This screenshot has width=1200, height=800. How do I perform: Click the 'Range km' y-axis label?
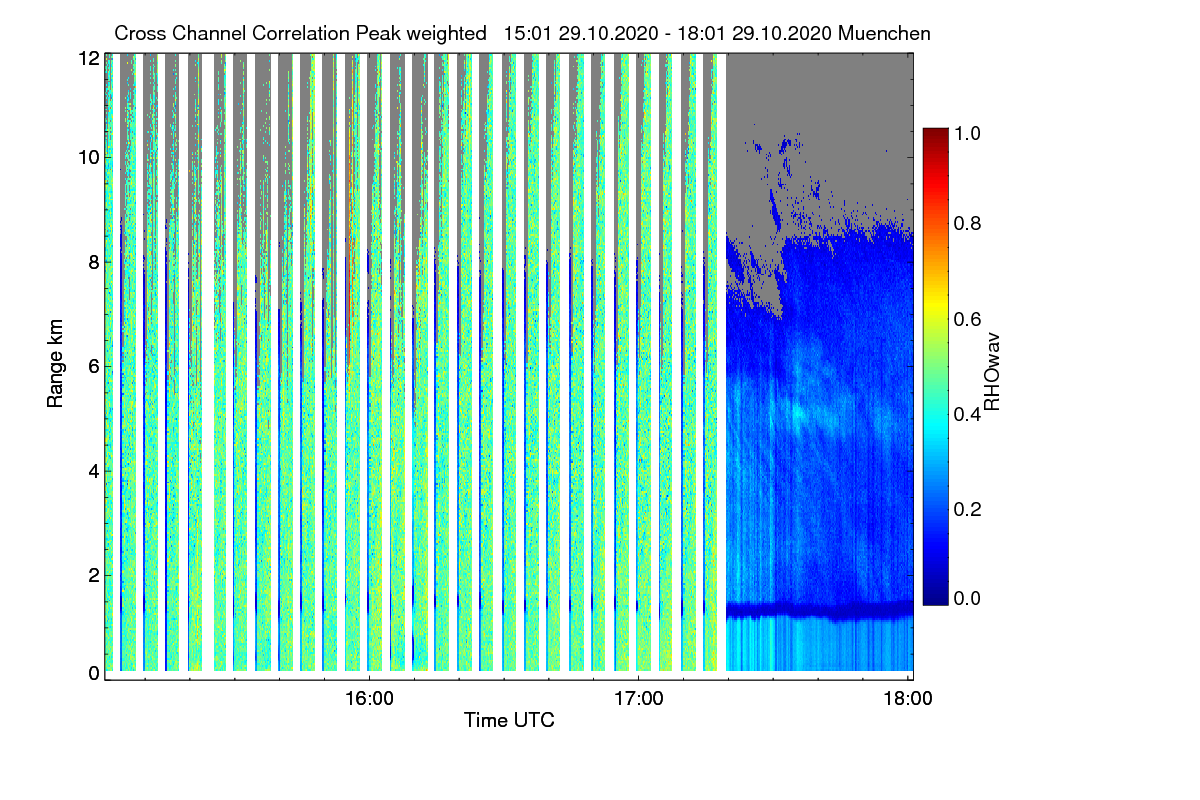pyautogui.click(x=56, y=361)
